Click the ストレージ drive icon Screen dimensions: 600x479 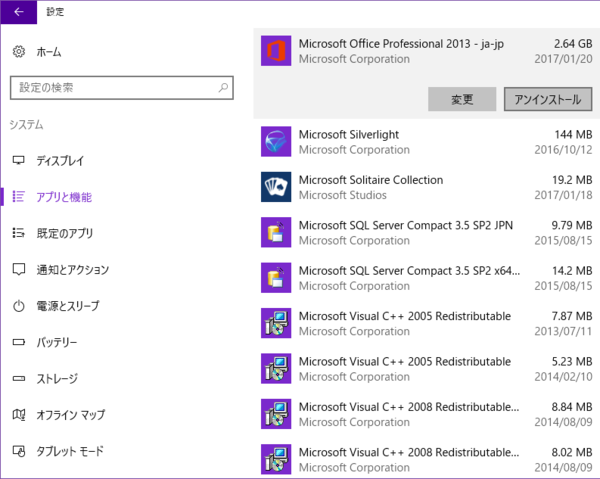pyautogui.click(x=19, y=378)
